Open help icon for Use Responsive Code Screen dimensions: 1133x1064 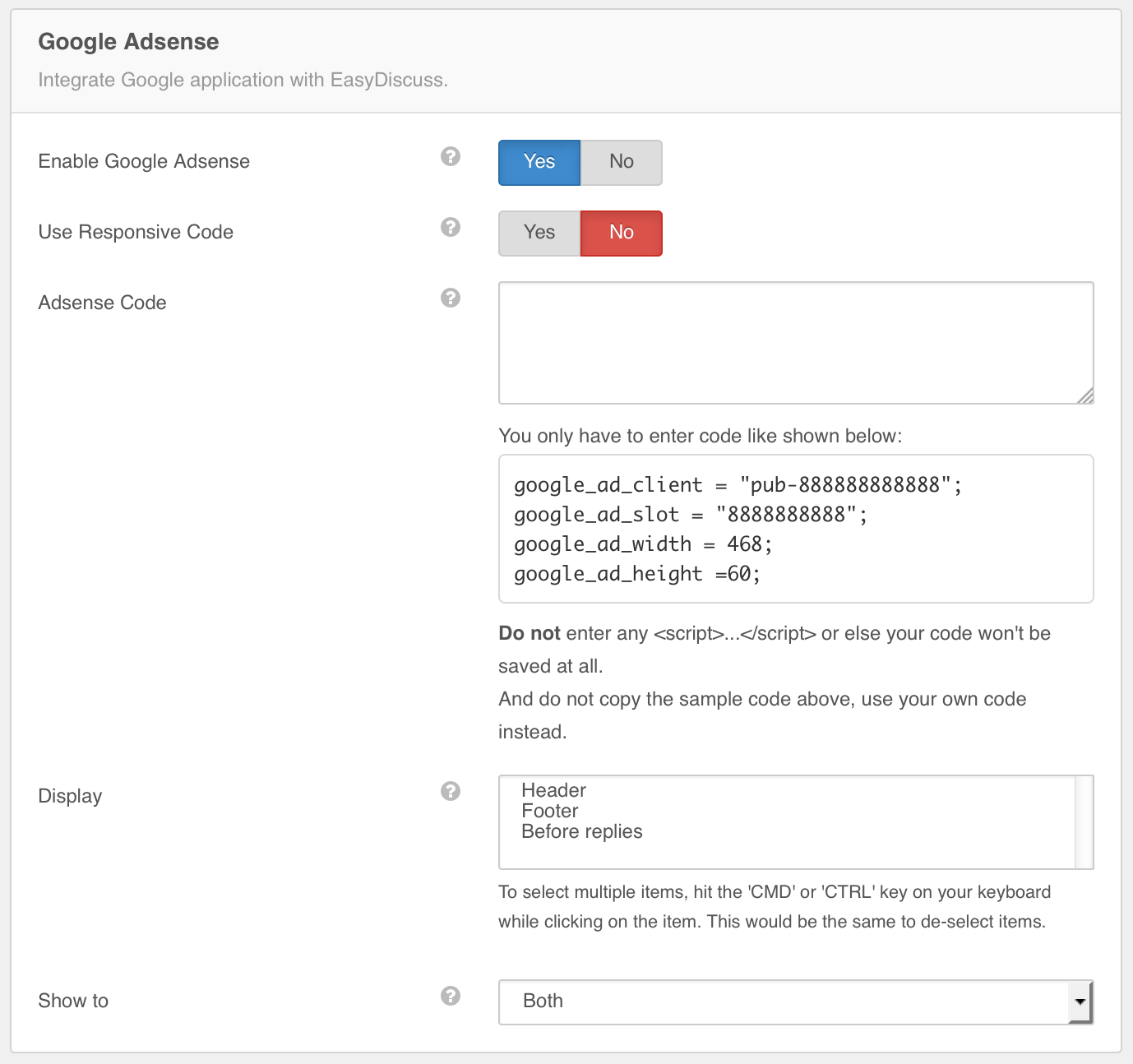(x=451, y=227)
